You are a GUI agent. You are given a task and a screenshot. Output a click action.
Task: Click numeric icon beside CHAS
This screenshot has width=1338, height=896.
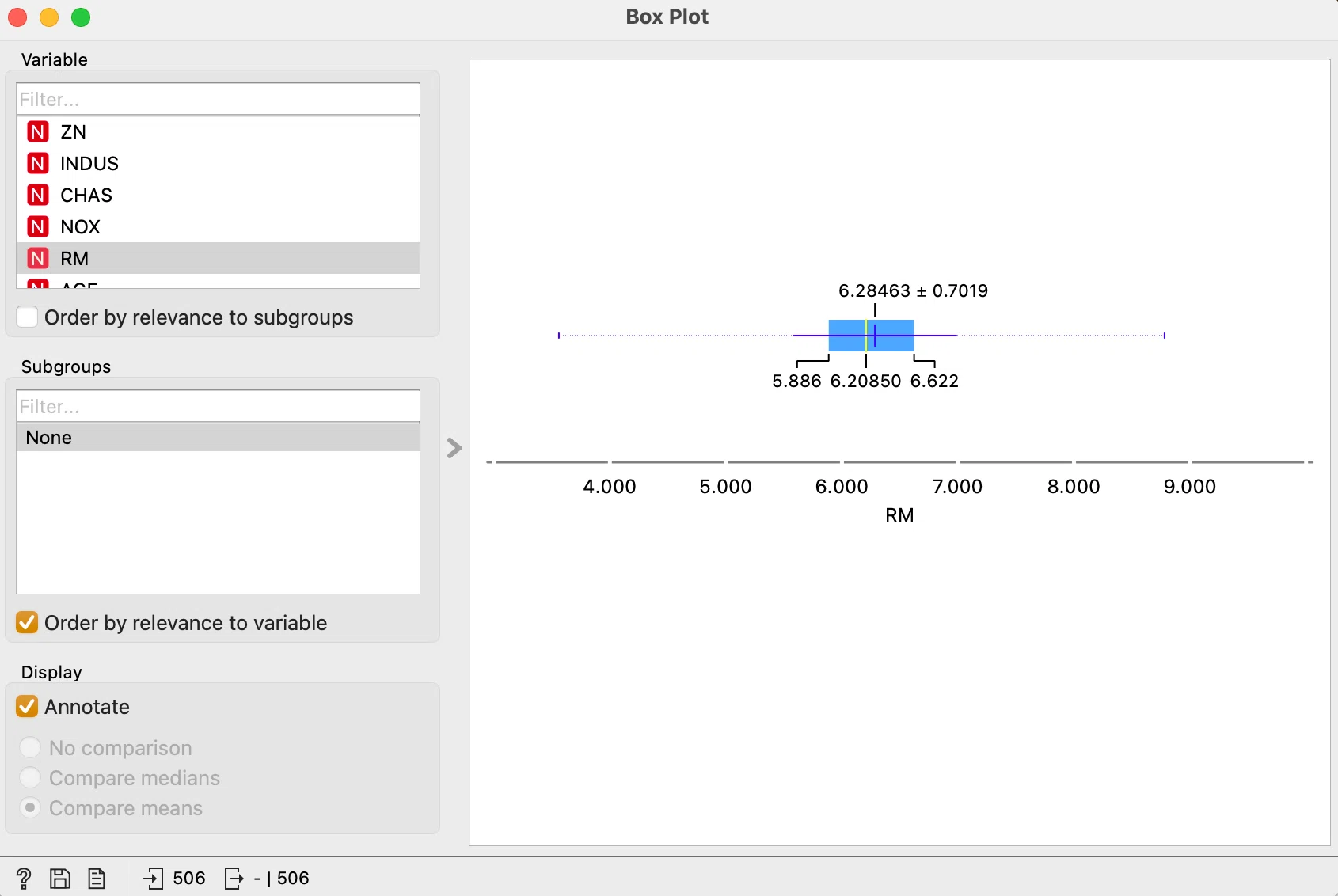[38, 195]
